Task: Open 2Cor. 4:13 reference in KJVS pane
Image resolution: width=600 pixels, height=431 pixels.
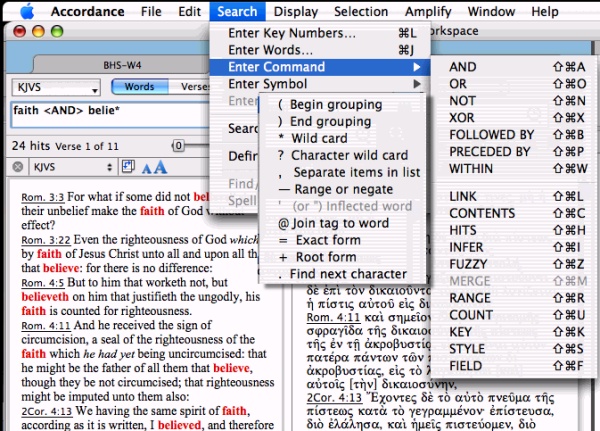Action: pyautogui.click(x=47, y=411)
